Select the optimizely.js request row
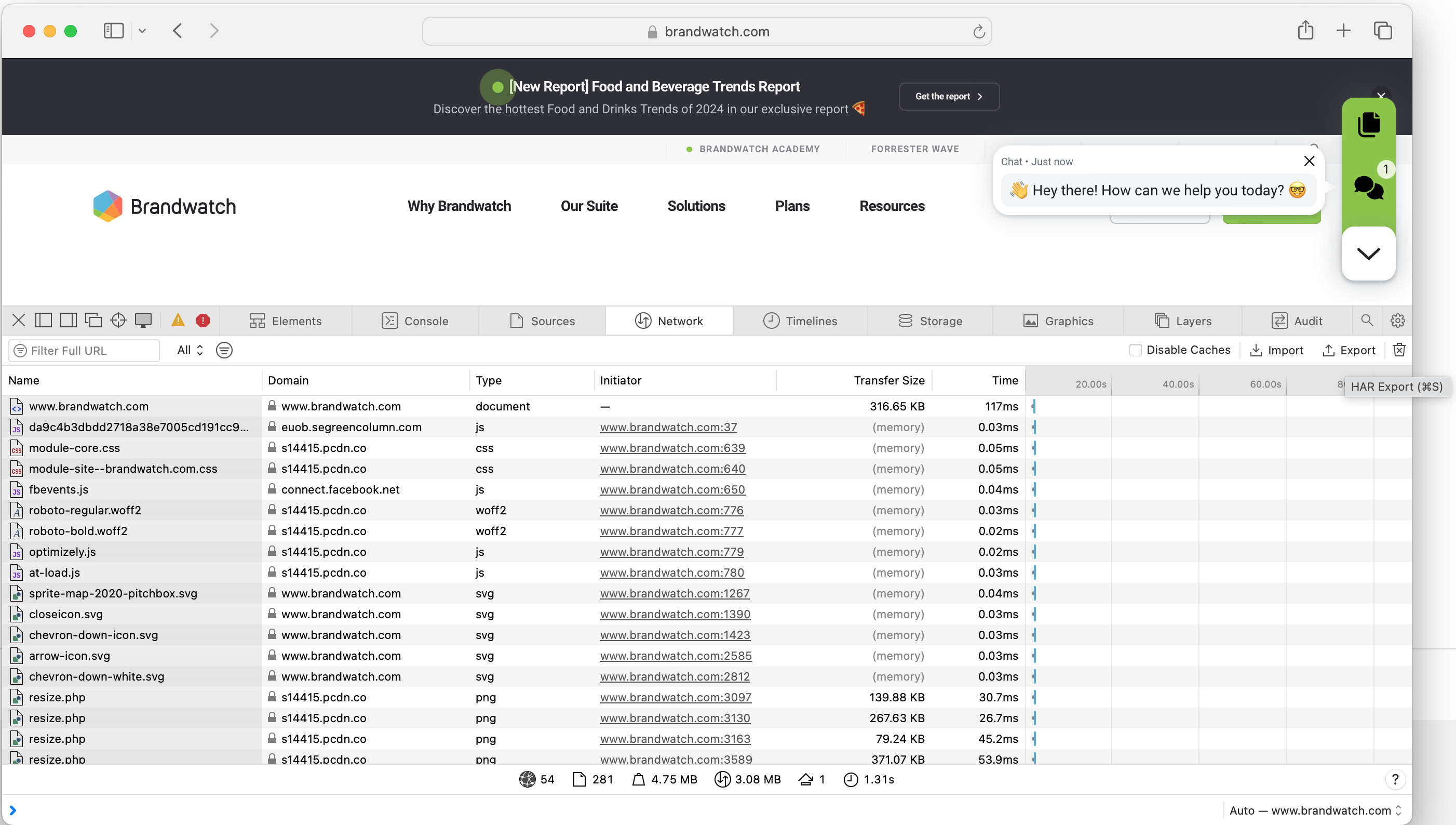 (707, 552)
